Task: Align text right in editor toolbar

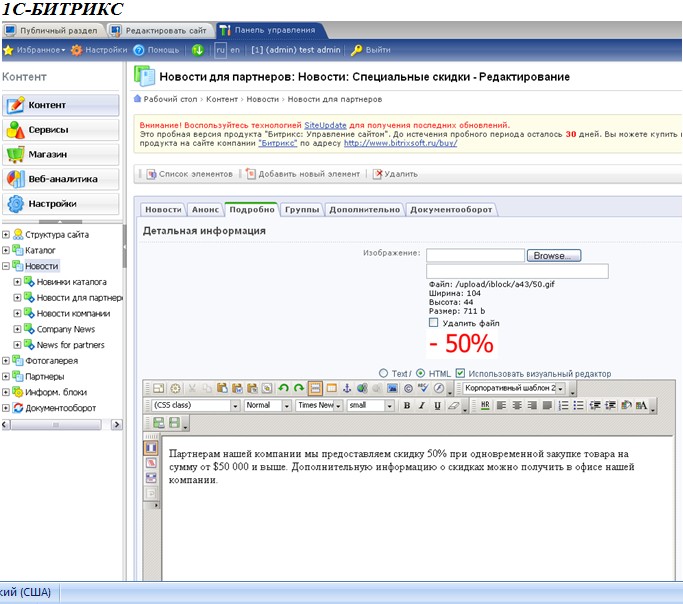Action: [x=532, y=405]
